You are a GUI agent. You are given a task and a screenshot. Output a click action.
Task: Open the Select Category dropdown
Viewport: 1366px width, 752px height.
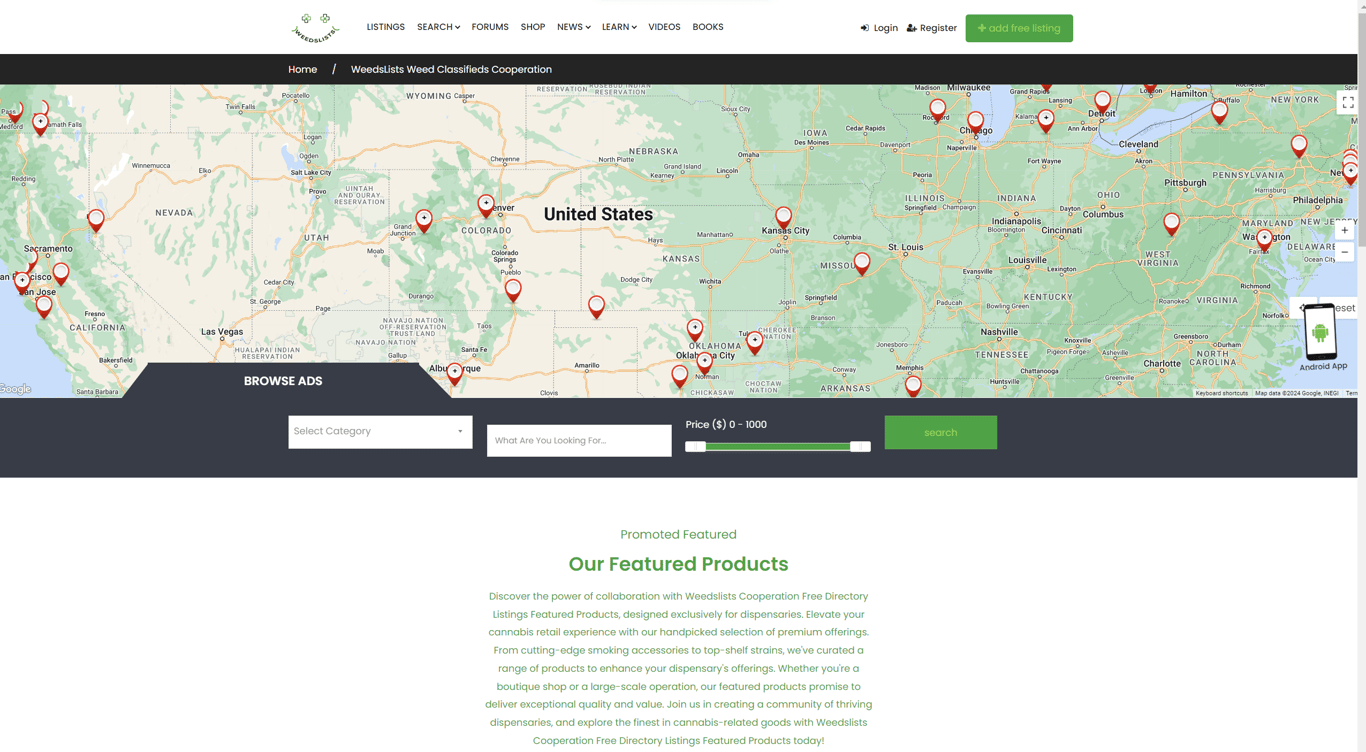[x=380, y=432]
